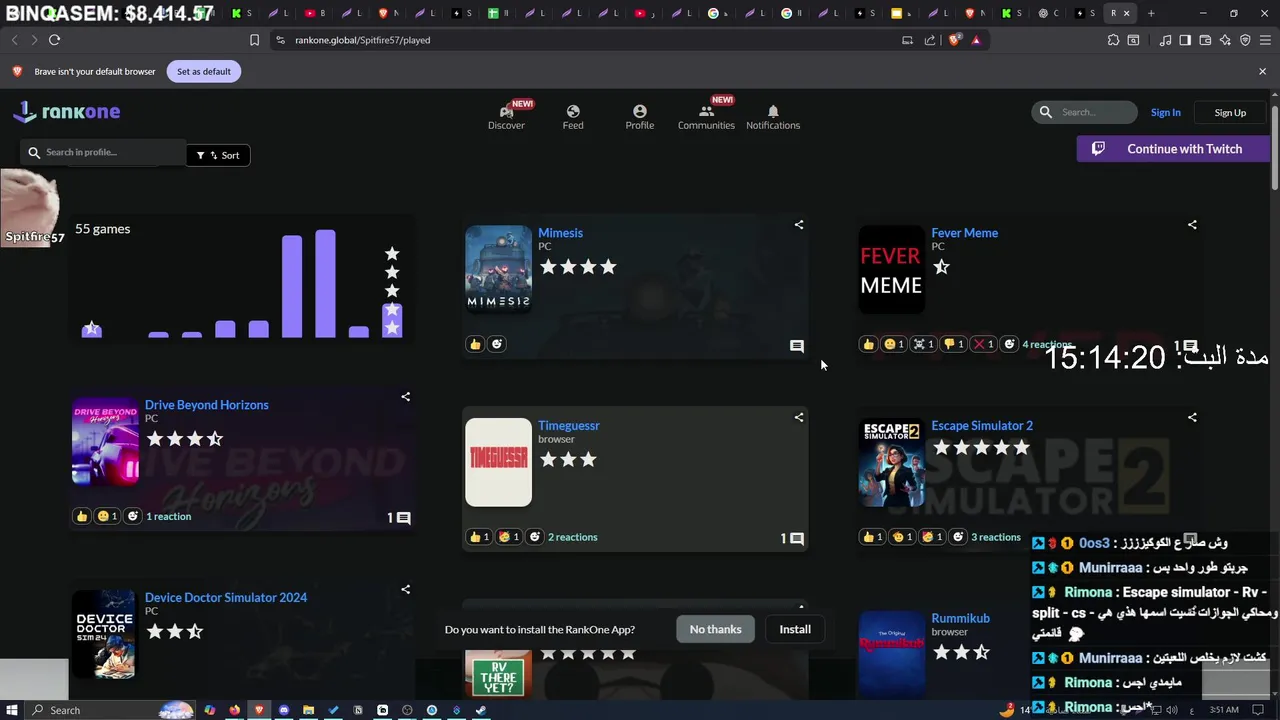
Task: Open the Fever Meme title link
Action: coord(964,233)
